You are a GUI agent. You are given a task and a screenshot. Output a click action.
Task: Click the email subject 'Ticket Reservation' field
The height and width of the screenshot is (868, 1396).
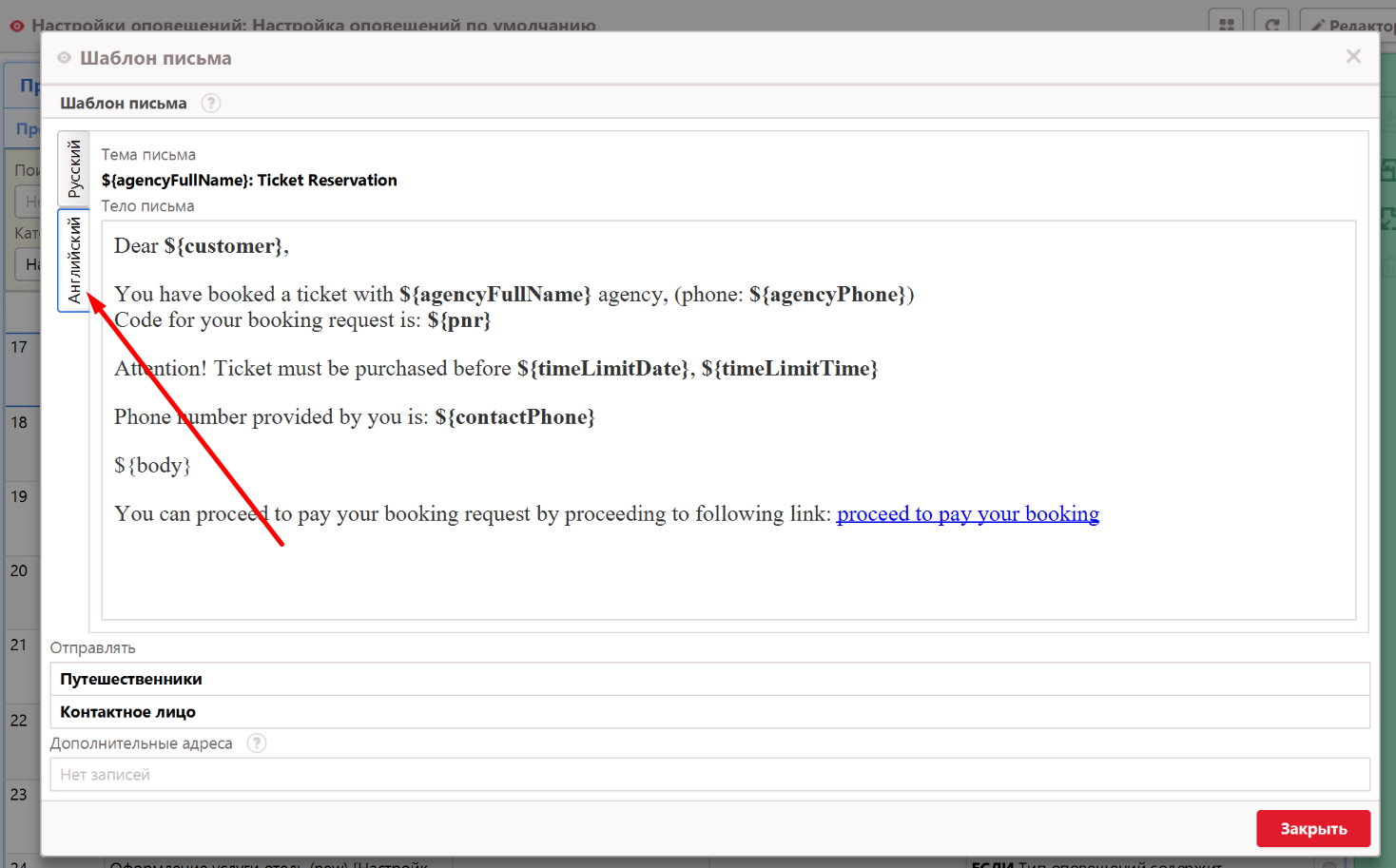[x=249, y=181]
